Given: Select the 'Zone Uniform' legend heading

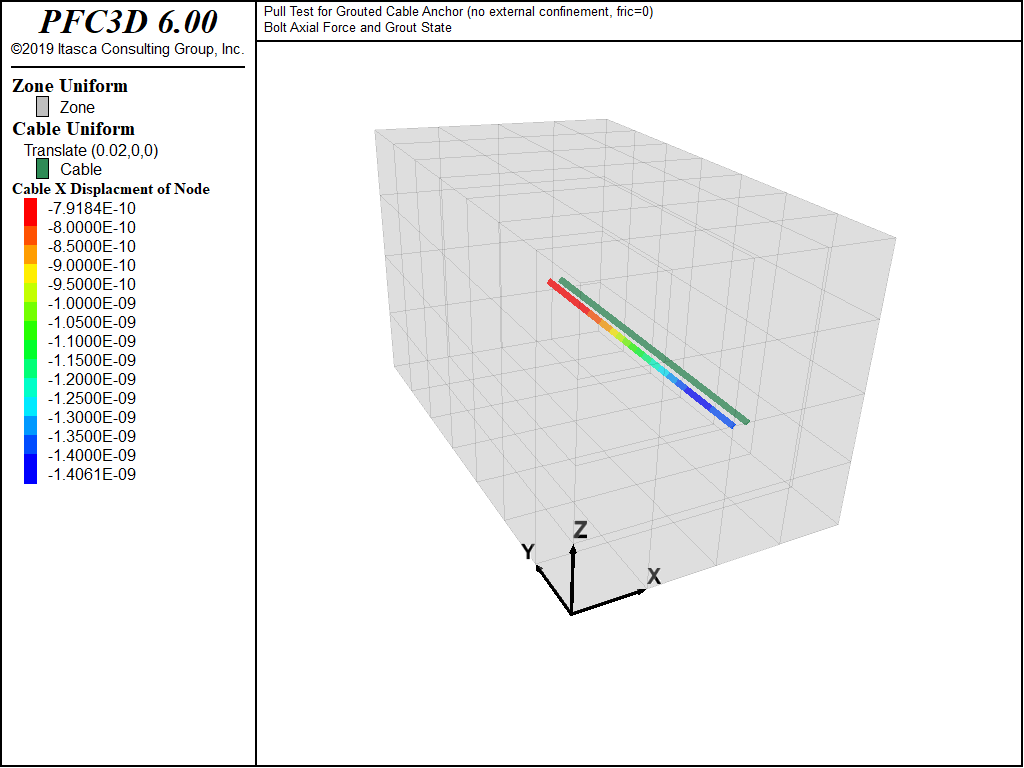Looking at the screenshot, I should 70,86.
